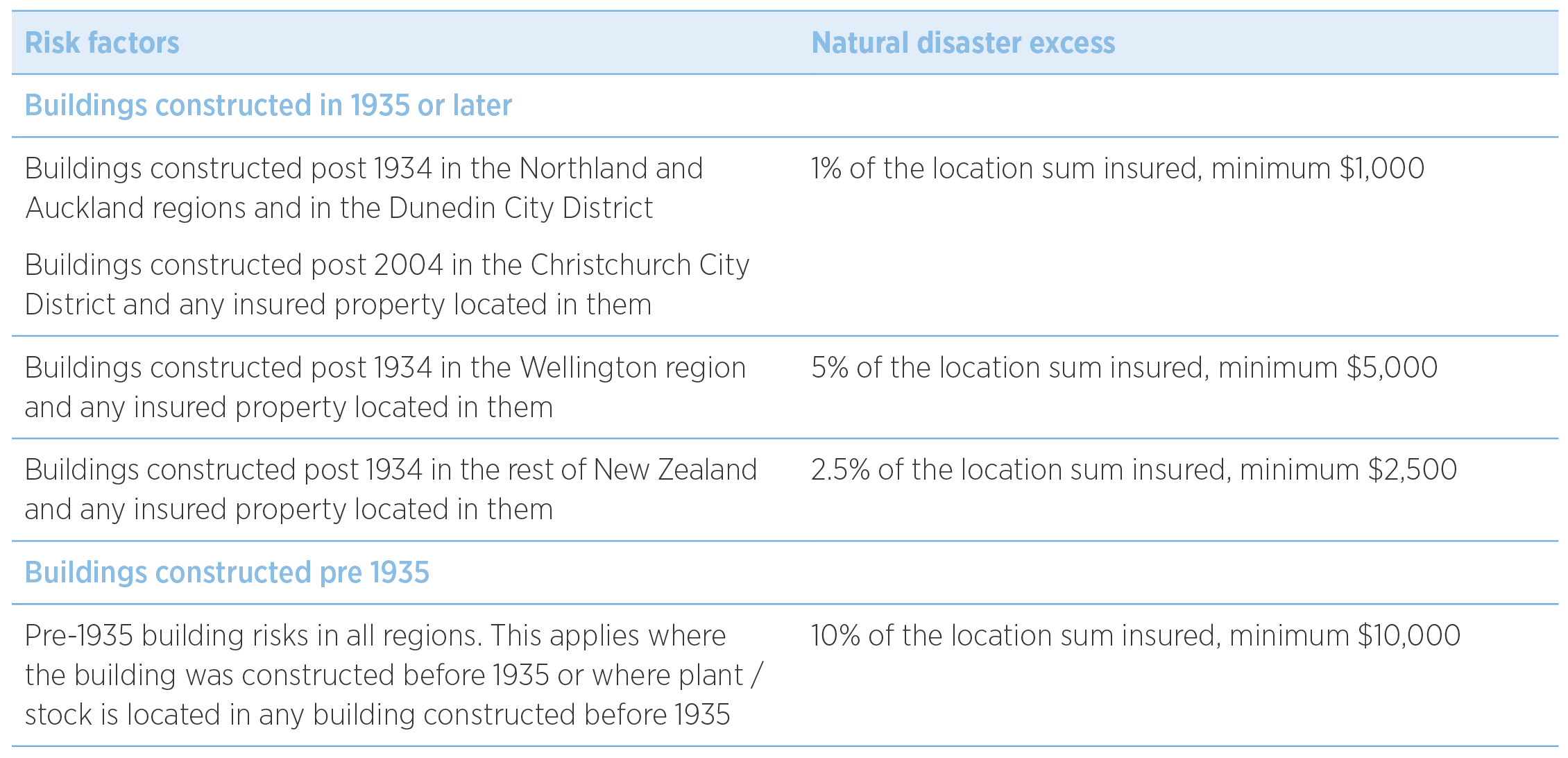Select the "Buildings constructed in 1935 or later" heading
Image resolution: width=1568 pixels, height=758 pixels.
point(268,106)
